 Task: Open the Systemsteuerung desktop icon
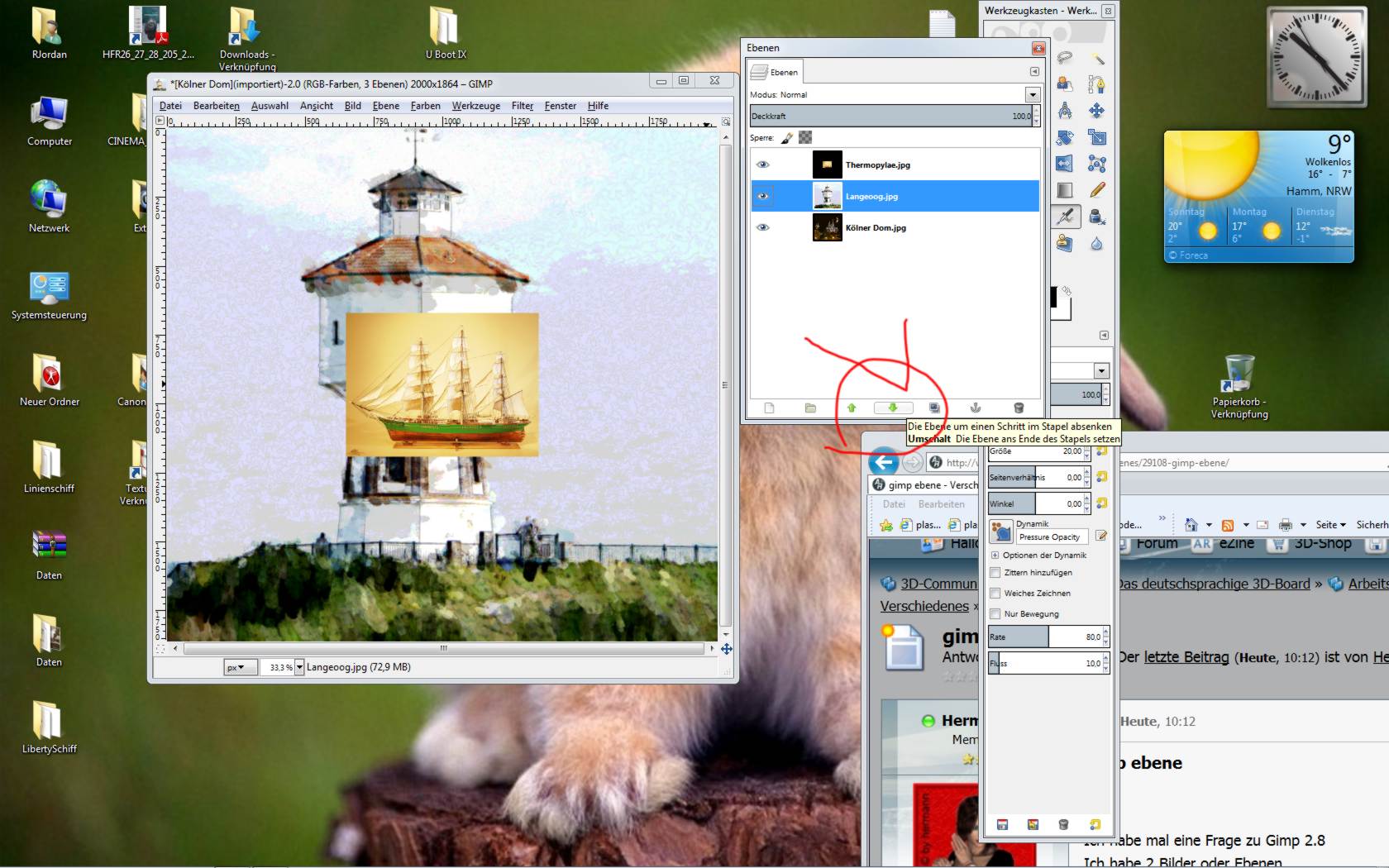[49, 296]
